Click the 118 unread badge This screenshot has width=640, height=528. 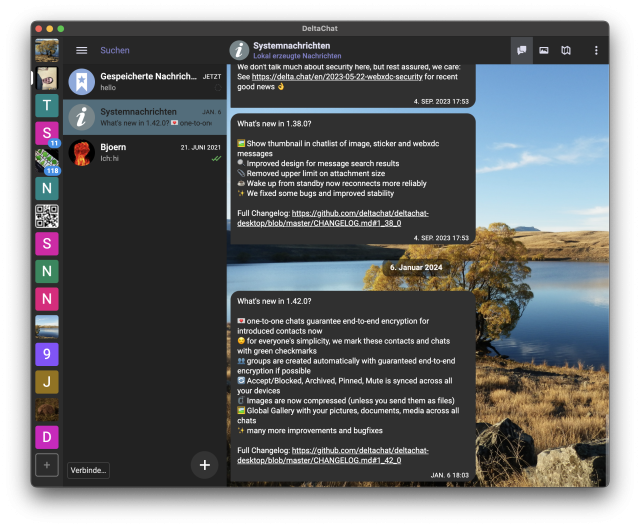(53, 171)
